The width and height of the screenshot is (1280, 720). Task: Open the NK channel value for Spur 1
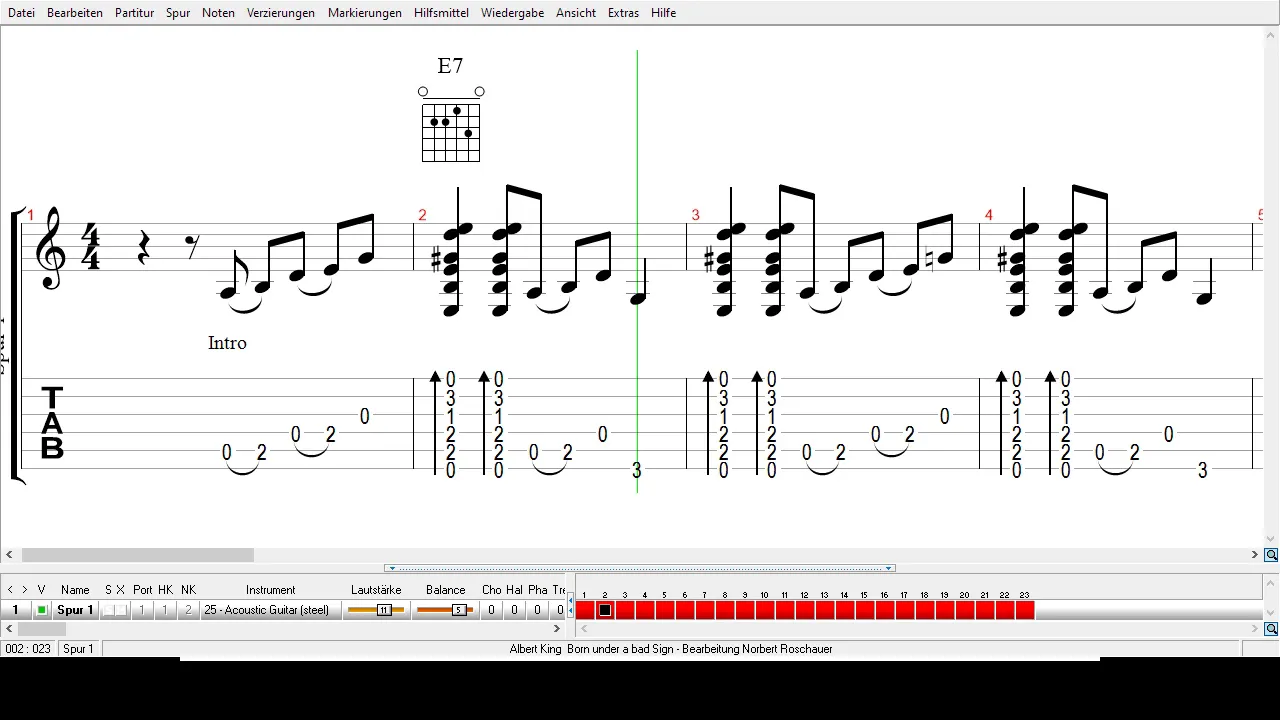click(x=188, y=610)
